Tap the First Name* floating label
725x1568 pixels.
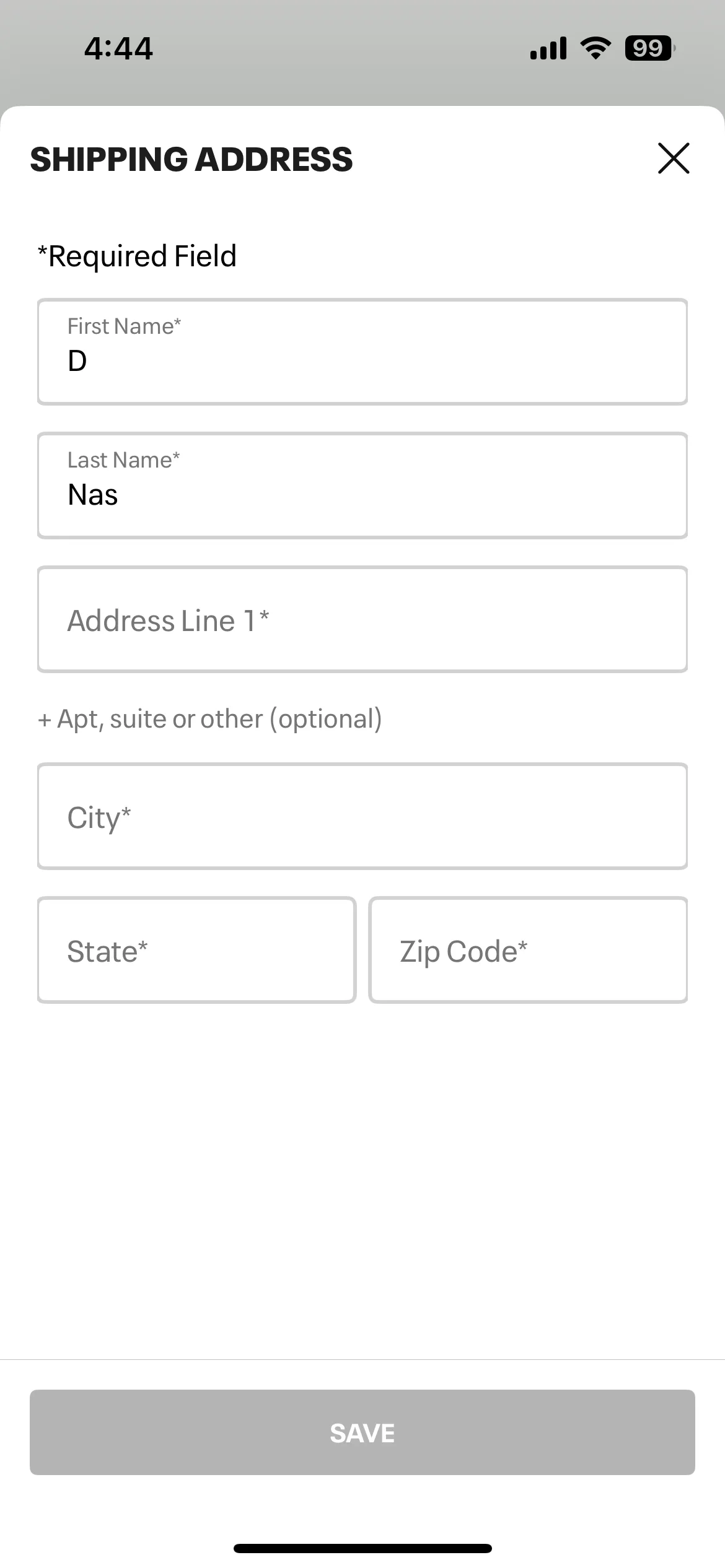[124, 326]
